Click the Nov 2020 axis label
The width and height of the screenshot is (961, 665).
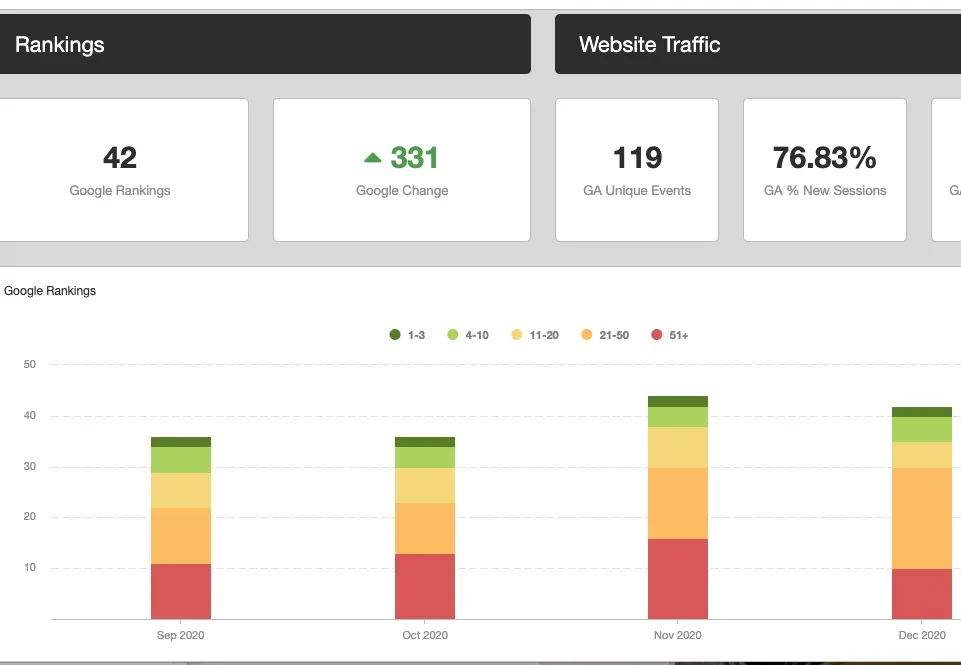[x=677, y=635]
